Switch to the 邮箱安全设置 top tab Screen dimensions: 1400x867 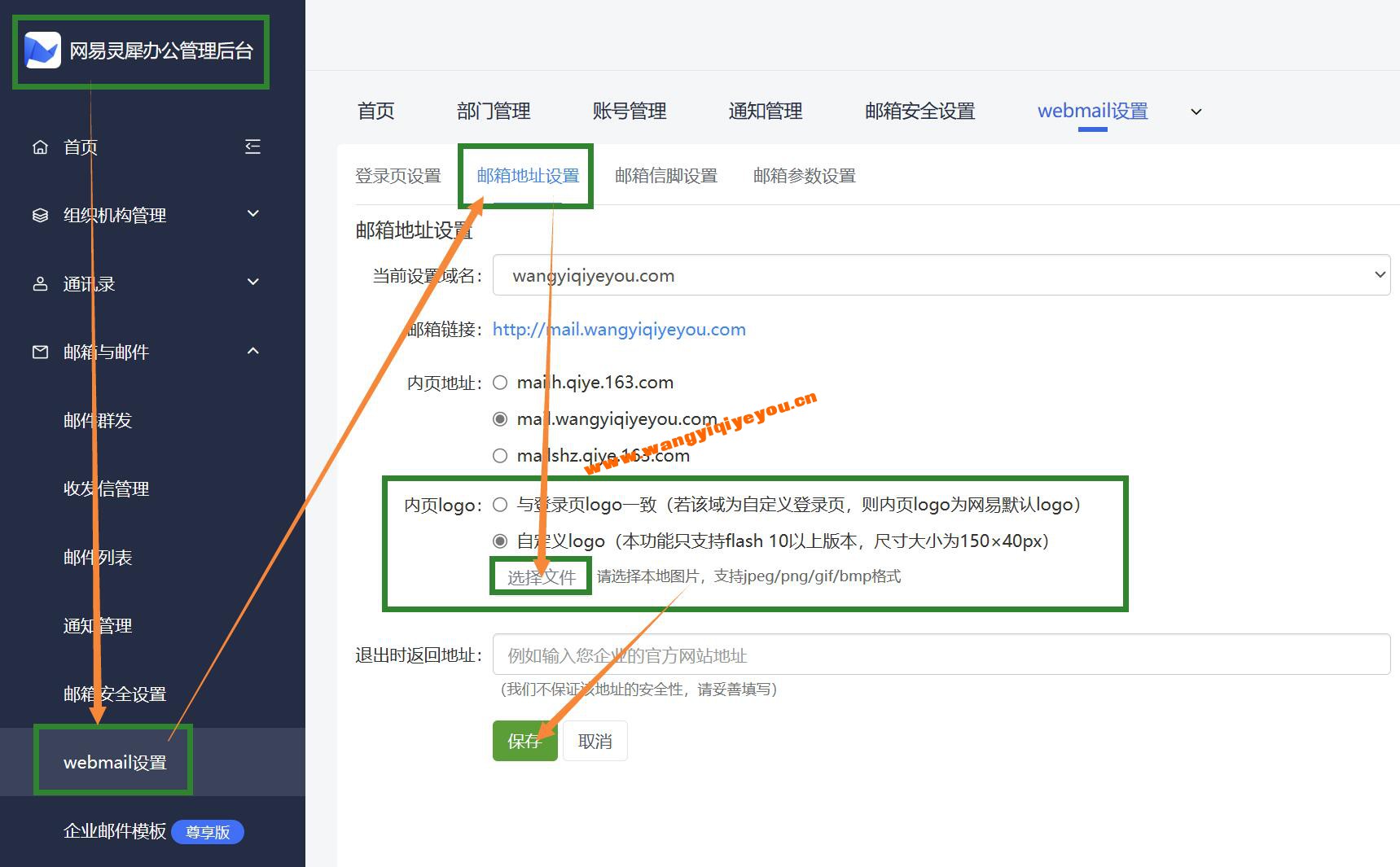coord(920,111)
